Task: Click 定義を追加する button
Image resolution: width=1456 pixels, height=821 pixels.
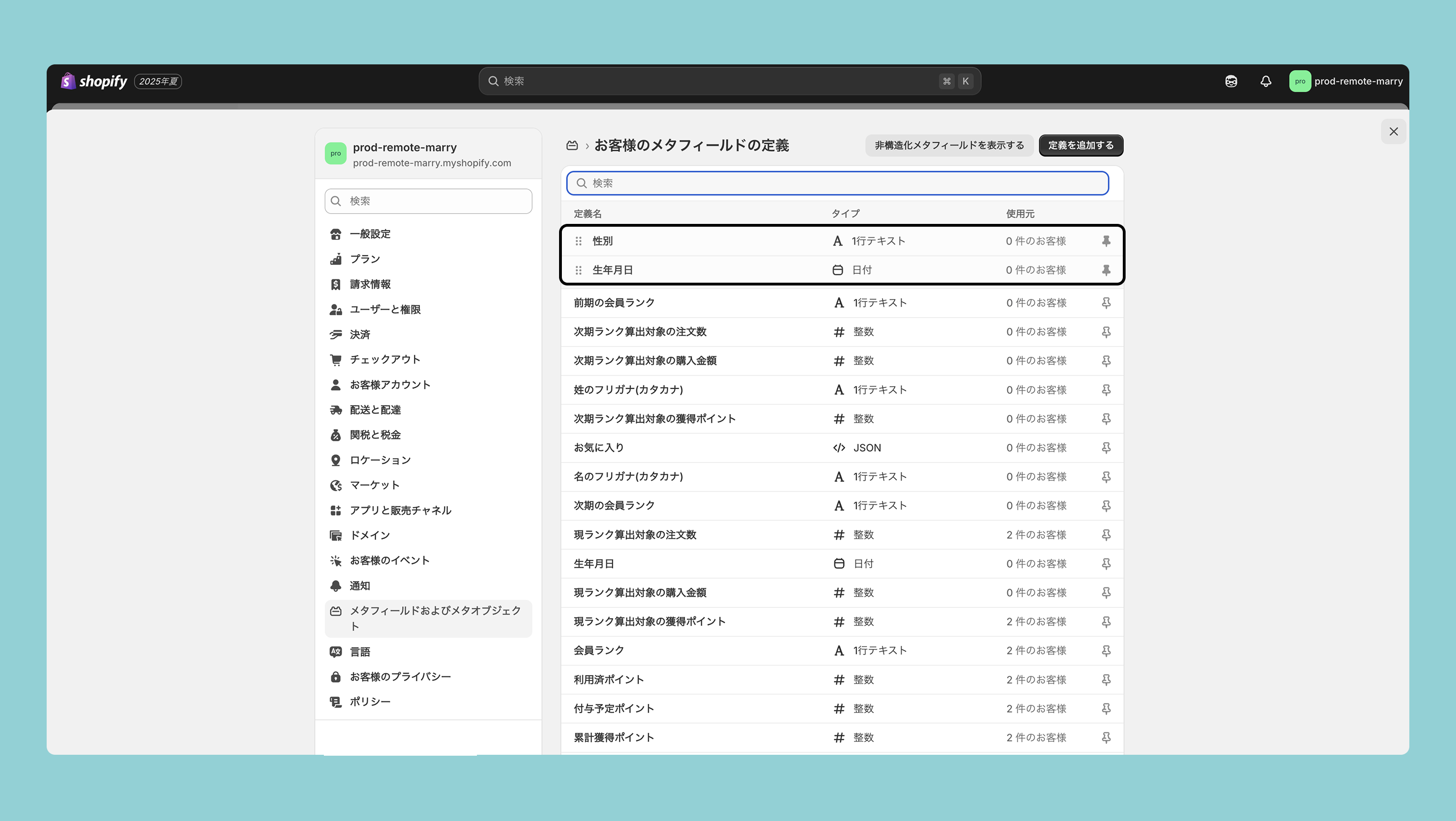Action: tap(1080, 145)
